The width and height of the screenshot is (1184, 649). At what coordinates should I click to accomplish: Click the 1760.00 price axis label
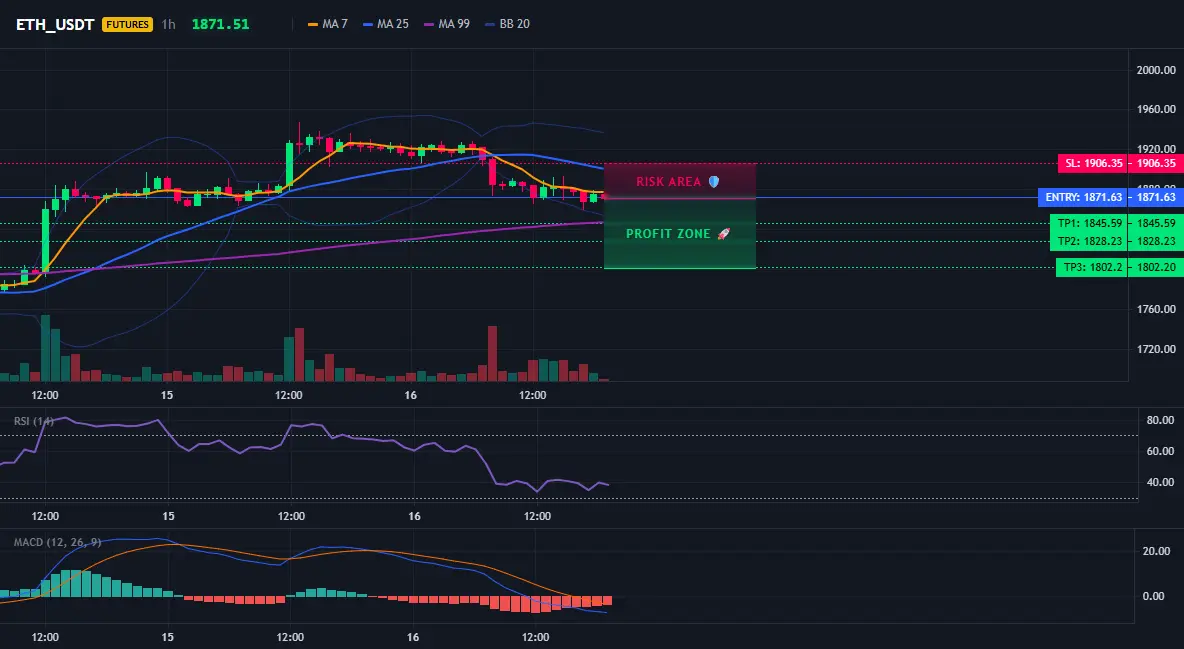1156,309
